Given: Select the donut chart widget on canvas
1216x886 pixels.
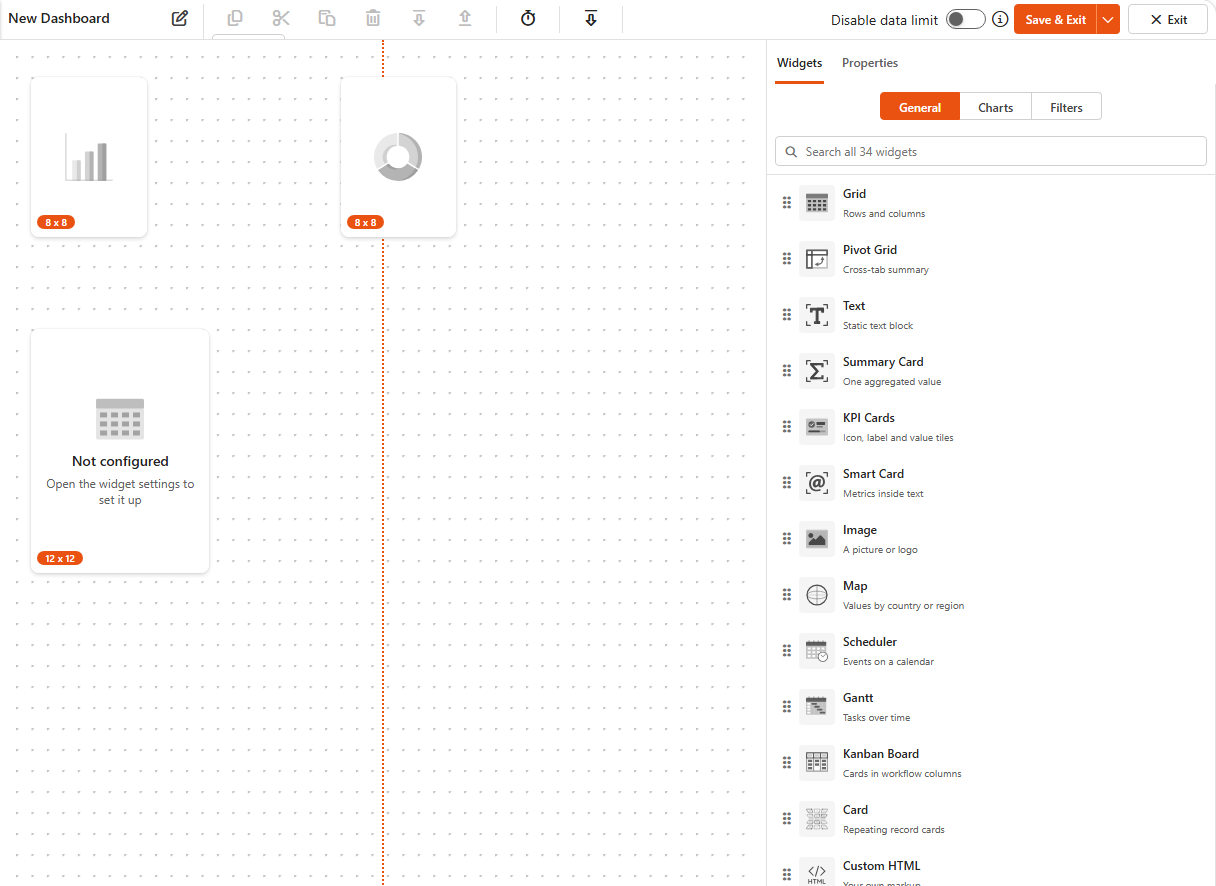Looking at the screenshot, I should [x=398, y=157].
